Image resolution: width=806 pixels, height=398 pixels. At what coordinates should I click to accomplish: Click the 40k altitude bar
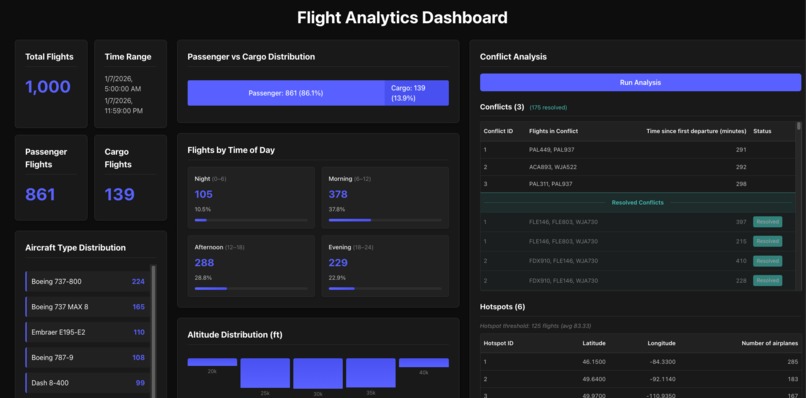424,363
